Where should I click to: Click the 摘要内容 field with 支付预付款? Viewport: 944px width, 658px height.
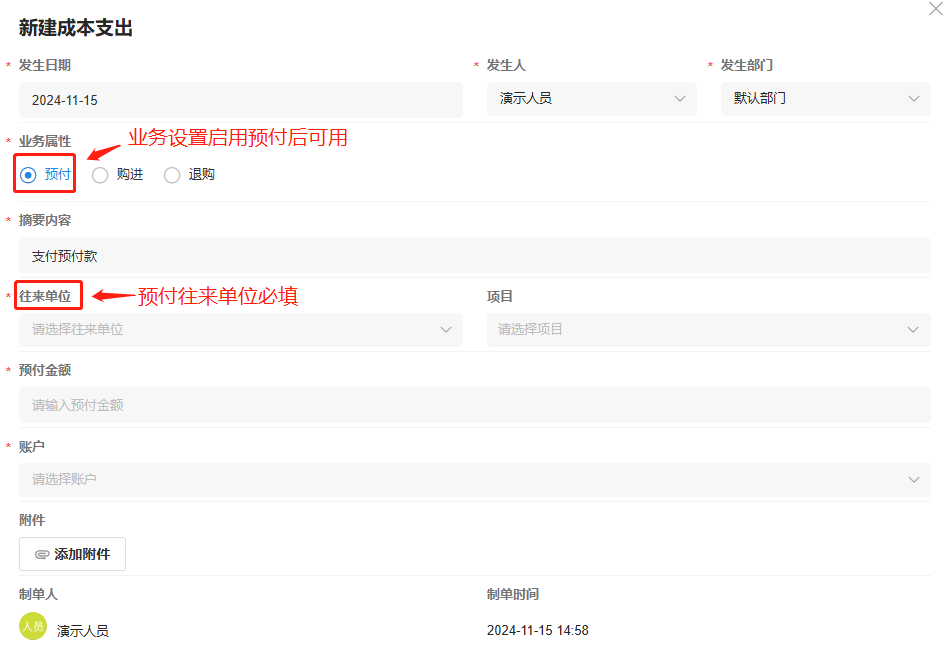[x=474, y=256]
